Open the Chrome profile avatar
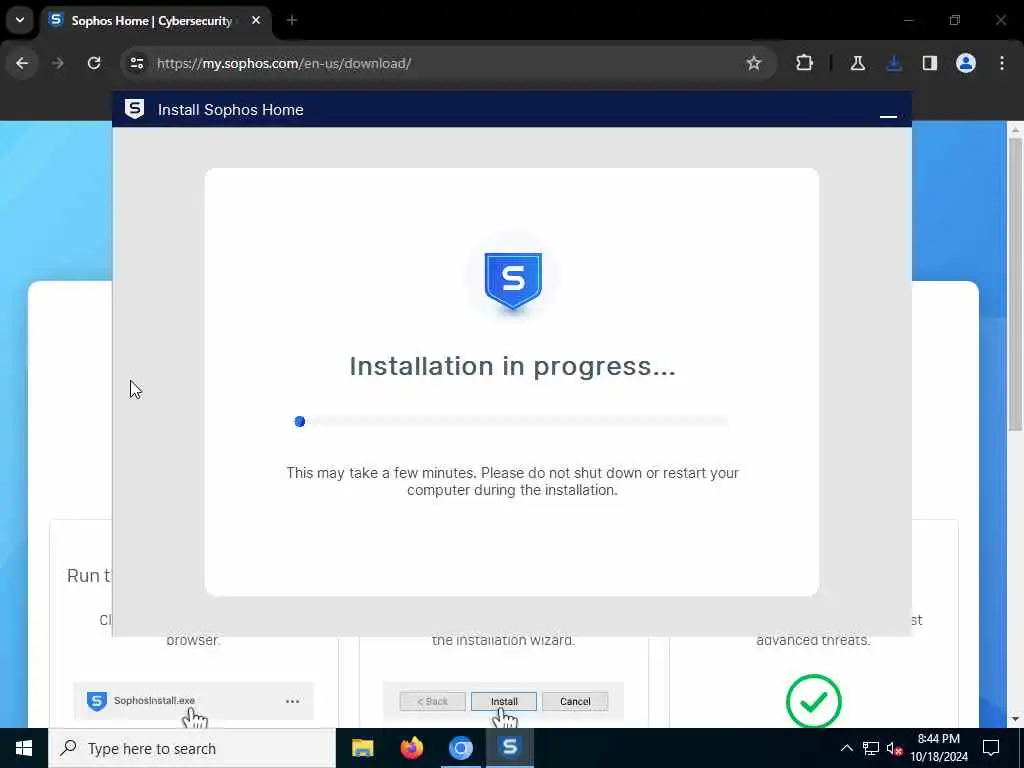 [966, 63]
